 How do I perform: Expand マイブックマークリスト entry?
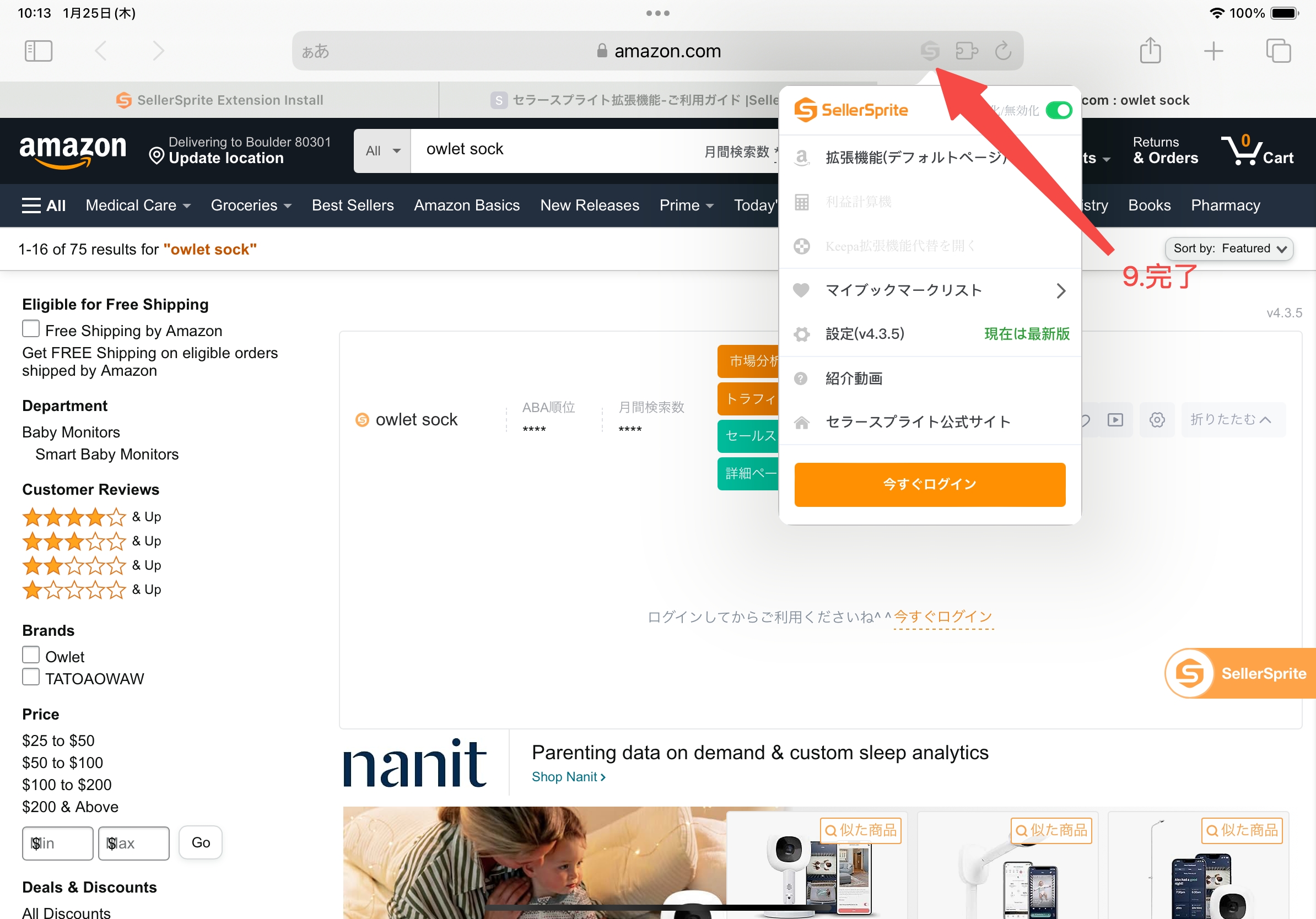click(x=930, y=290)
